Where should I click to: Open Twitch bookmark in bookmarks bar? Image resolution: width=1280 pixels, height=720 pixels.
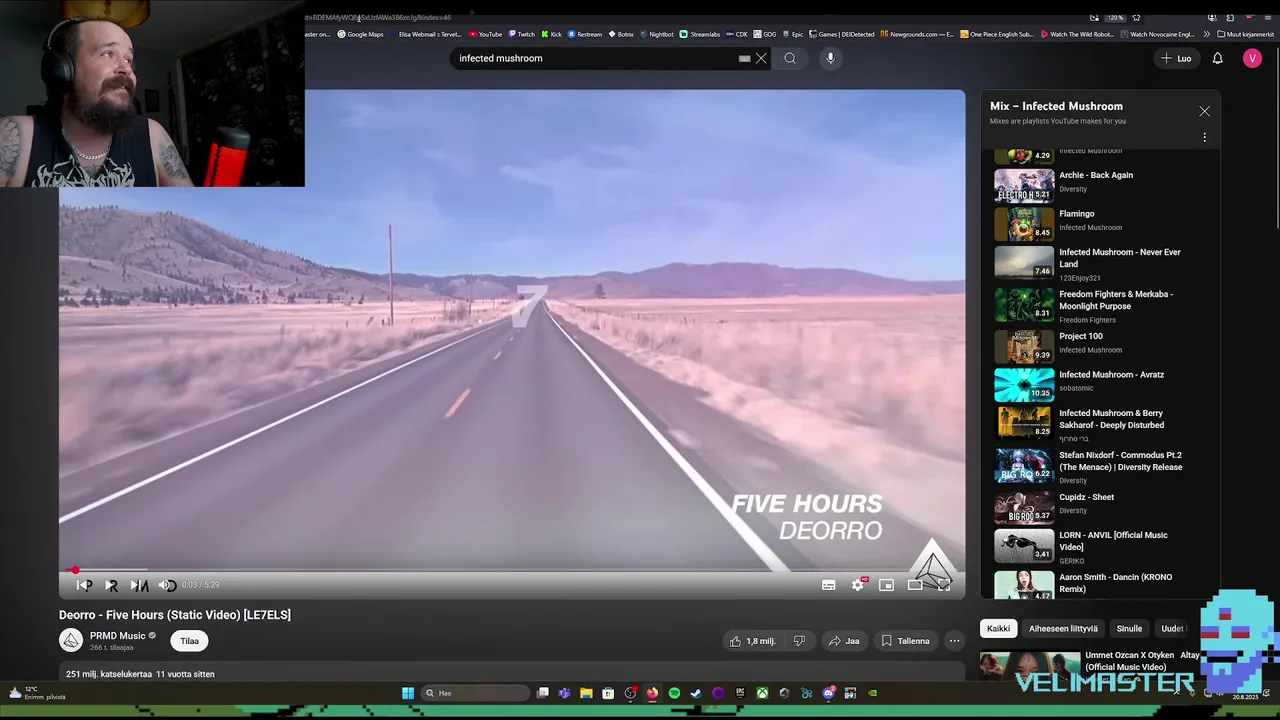(x=521, y=34)
